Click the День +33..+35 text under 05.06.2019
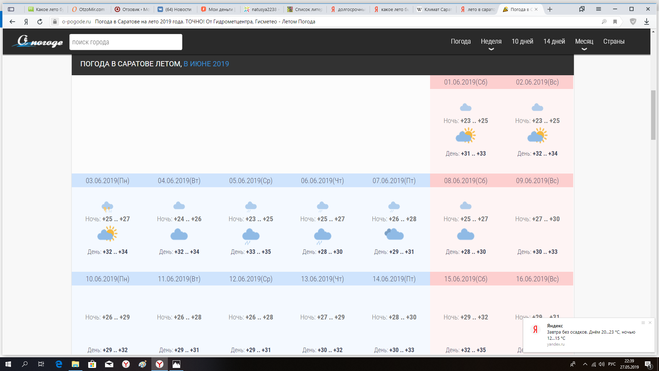Screen dimensions: 659x371 click(x=251, y=252)
